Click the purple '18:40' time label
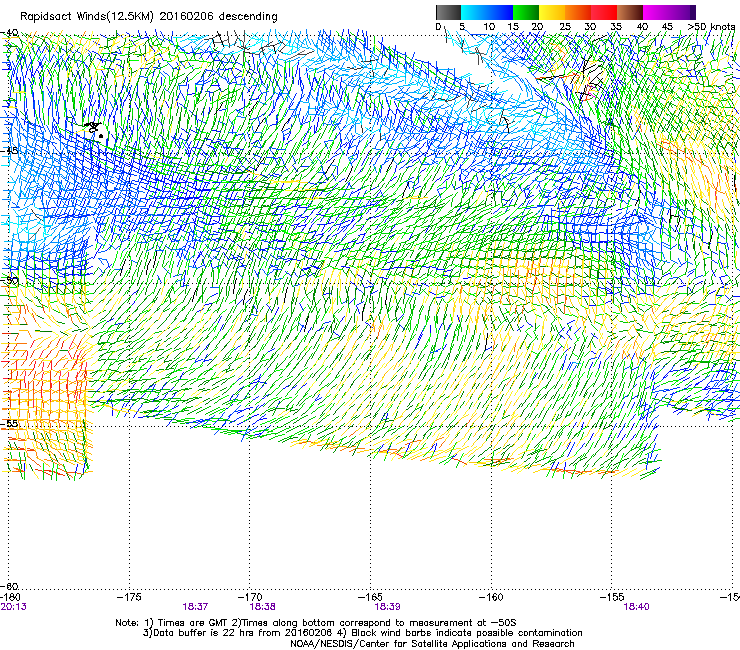The height and width of the screenshot is (650, 740). coord(637,607)
